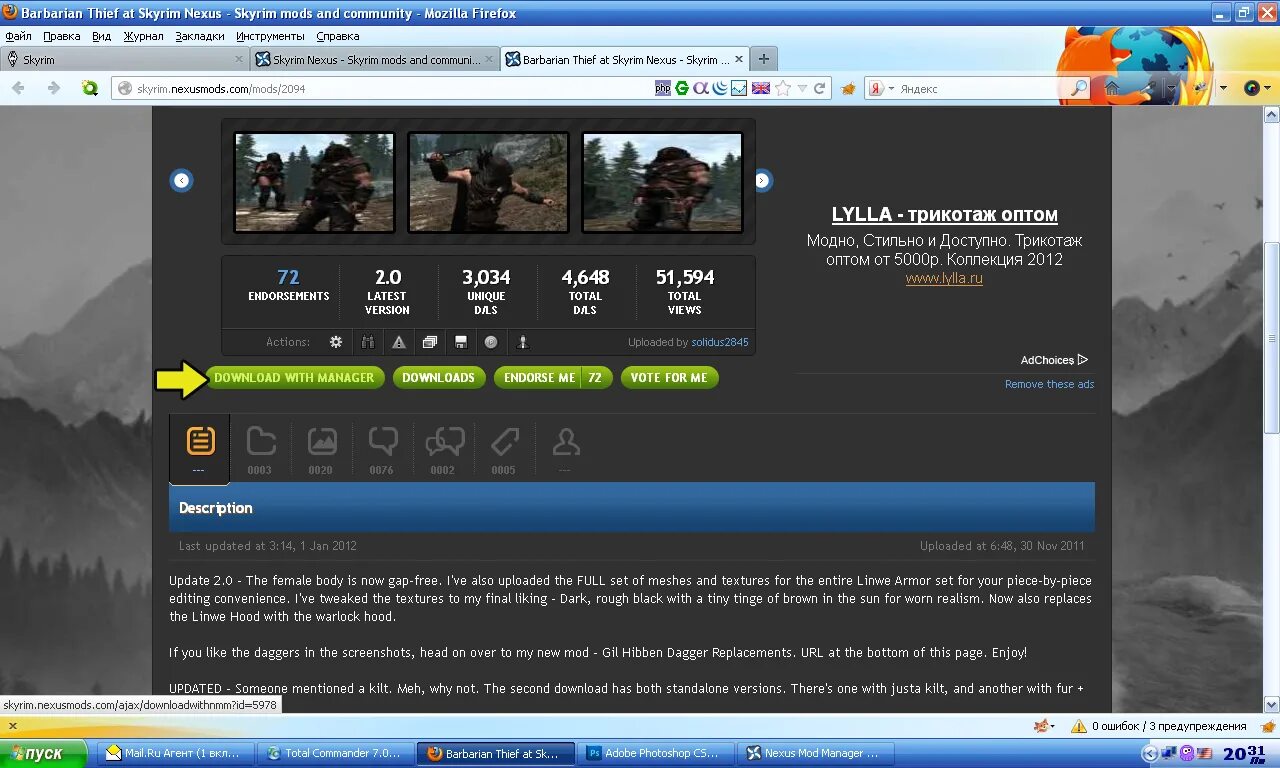The image size is (1280, 768).
Task: Open the middle screenshot thumbnail
Action: pyautogui.click(x=488, y=182)
